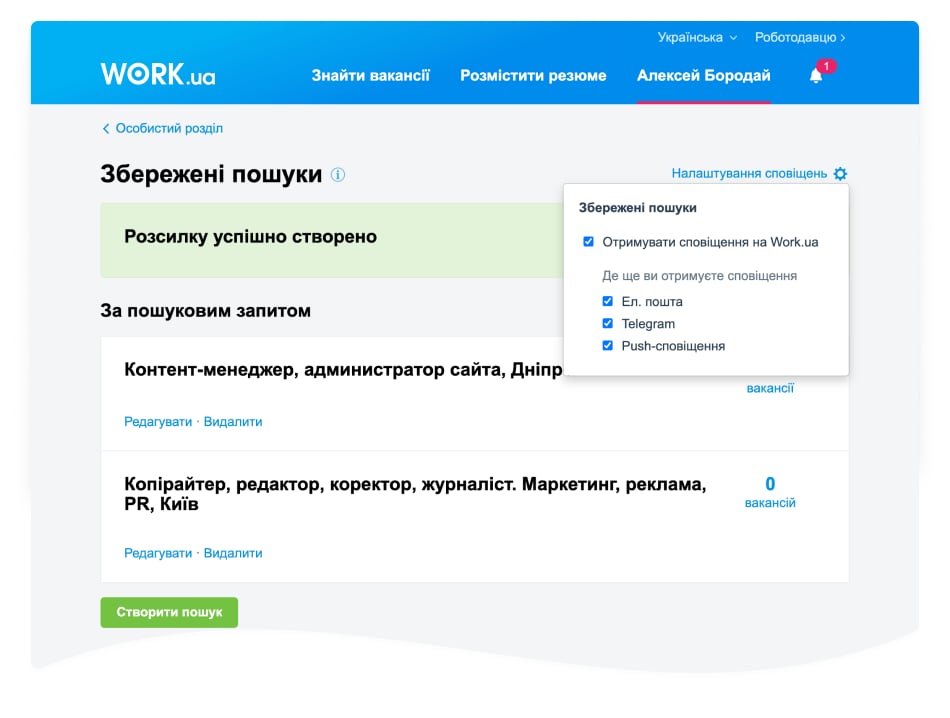Viewport: 950px width, 718px height.
Task: Toggle the Ел. пошта checkbox
Action: 607,301
